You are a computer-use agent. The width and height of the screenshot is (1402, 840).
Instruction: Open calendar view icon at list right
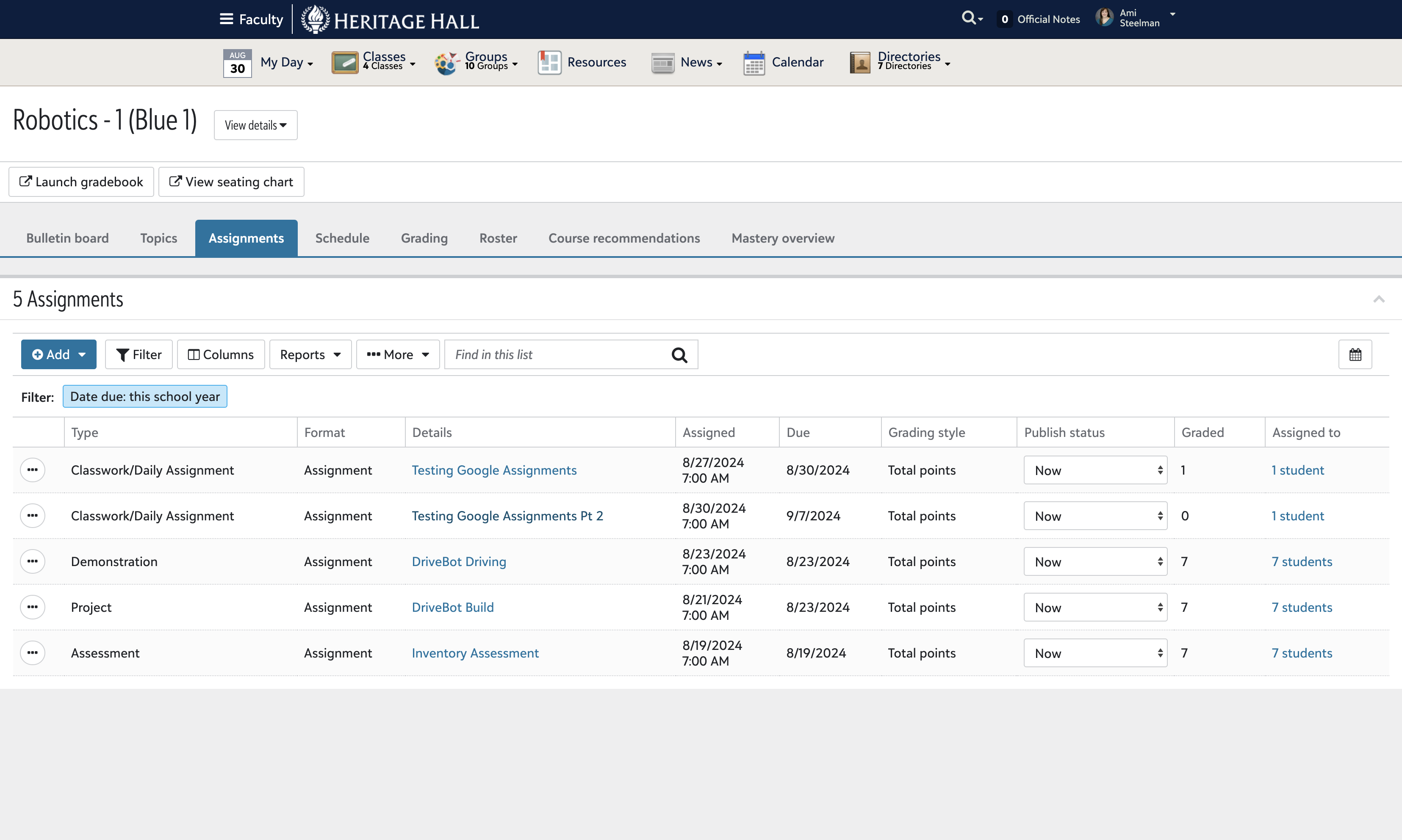(1355, 354)
